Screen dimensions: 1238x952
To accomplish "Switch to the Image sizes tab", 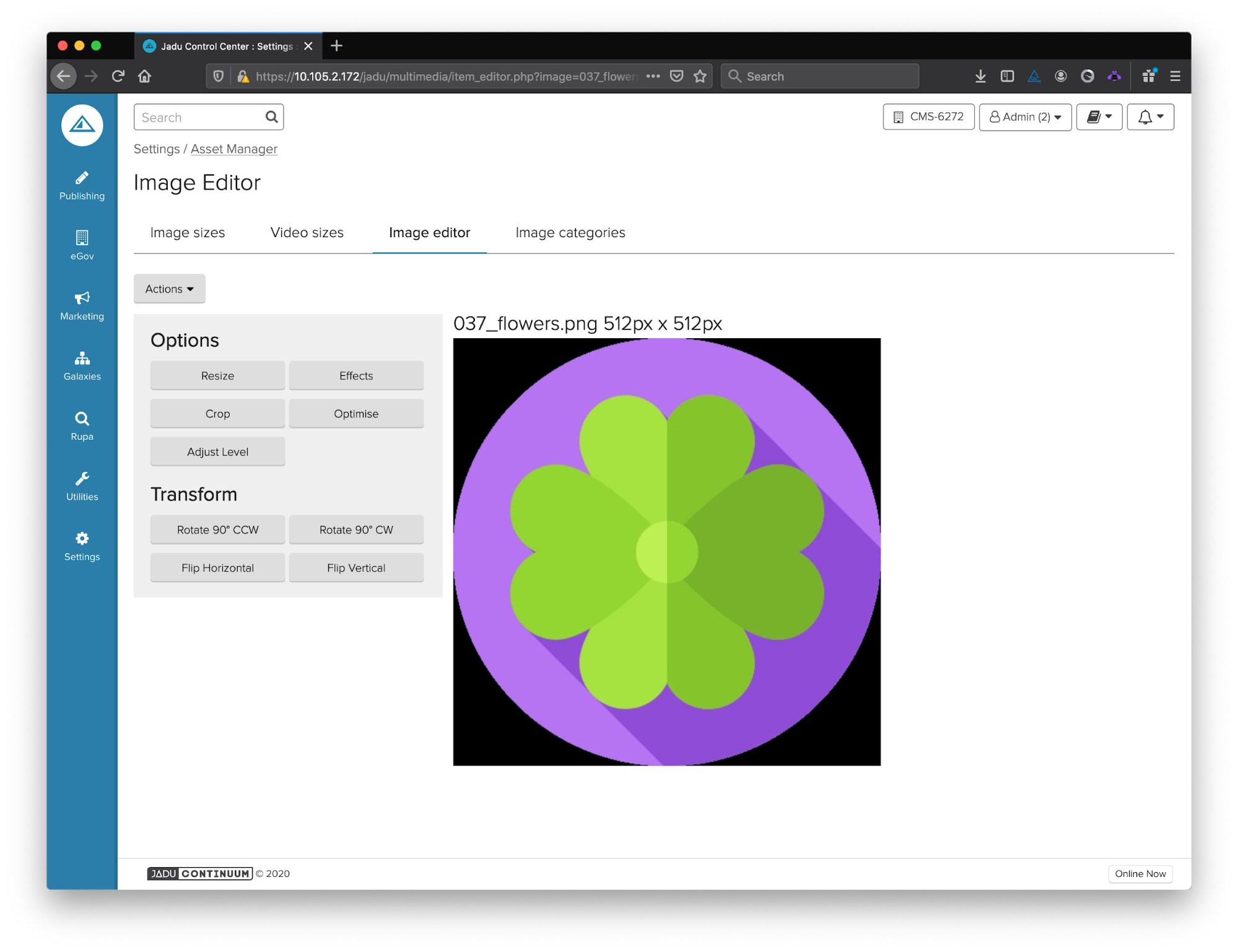I will pyautogui.click(x=187, y=233).
